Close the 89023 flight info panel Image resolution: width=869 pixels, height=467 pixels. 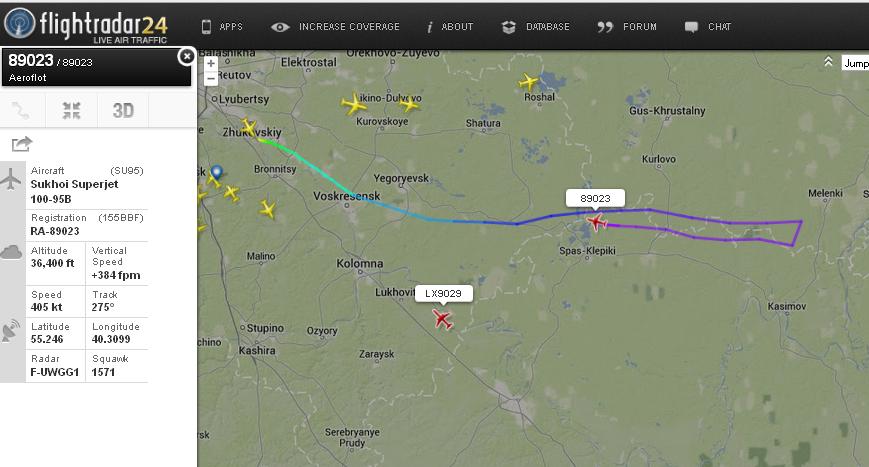point(187,56)
